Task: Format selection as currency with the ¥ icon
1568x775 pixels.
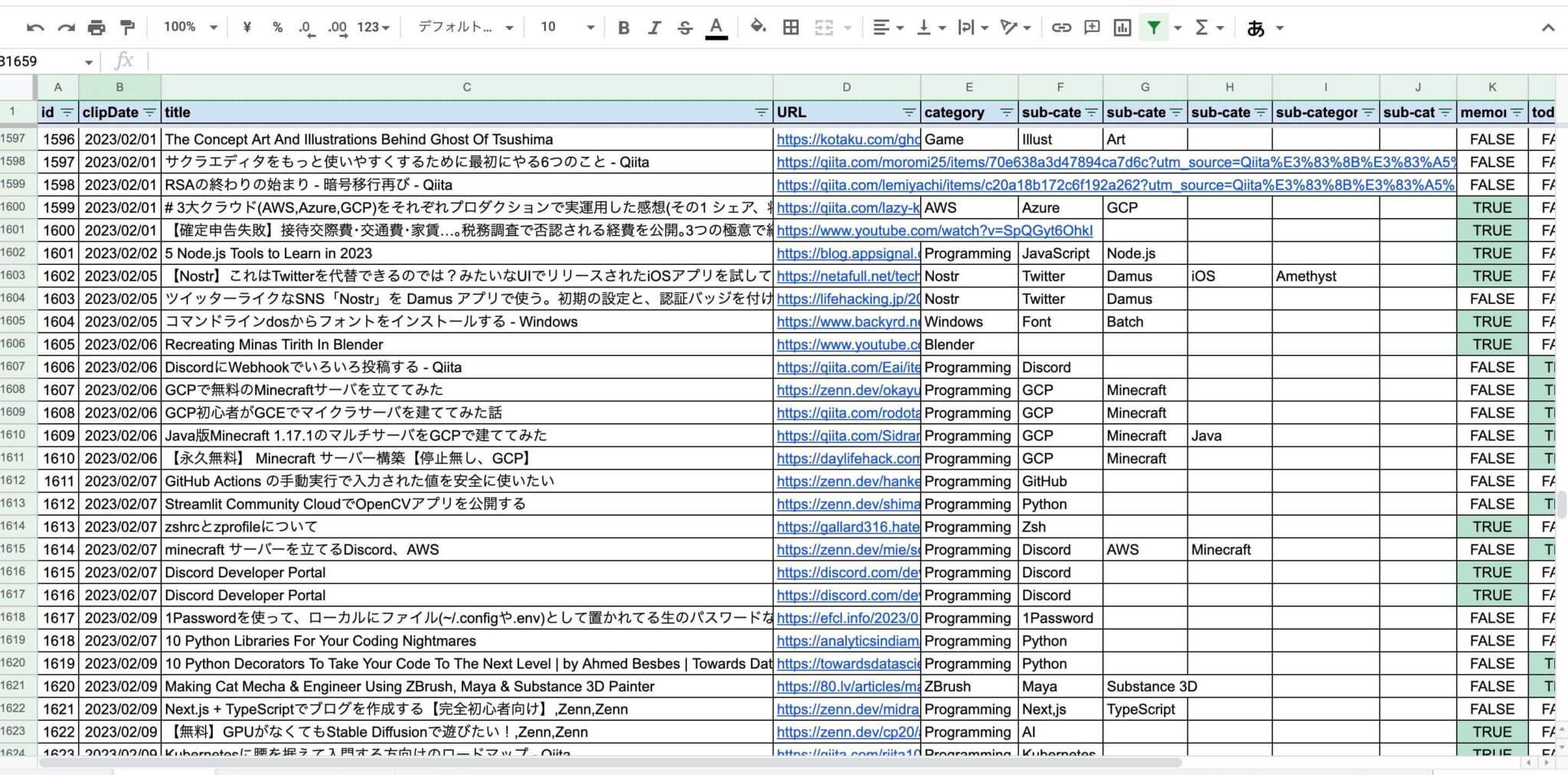Action: pyautogui.click(x=246, y=27)
